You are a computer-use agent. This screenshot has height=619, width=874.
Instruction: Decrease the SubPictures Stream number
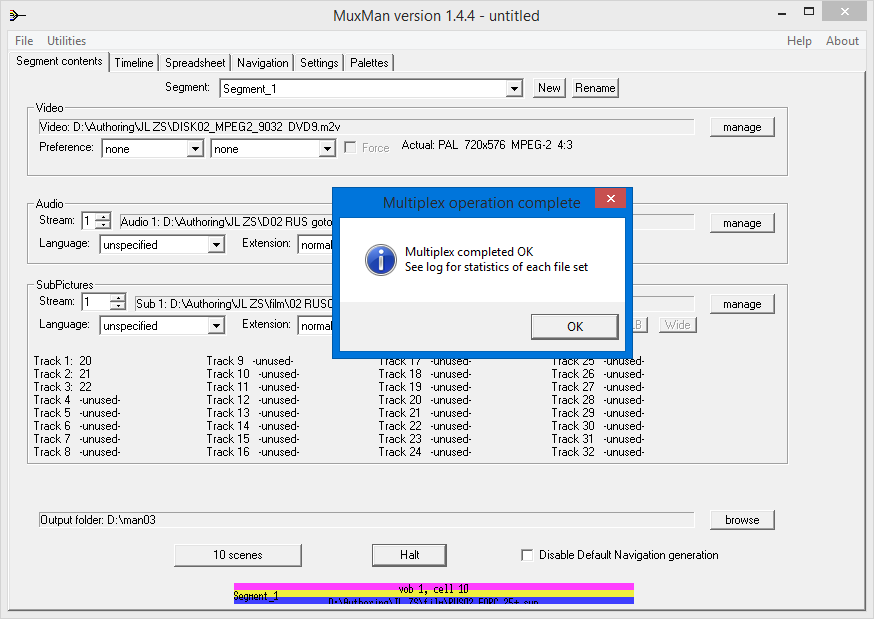[x=118, y=306]
